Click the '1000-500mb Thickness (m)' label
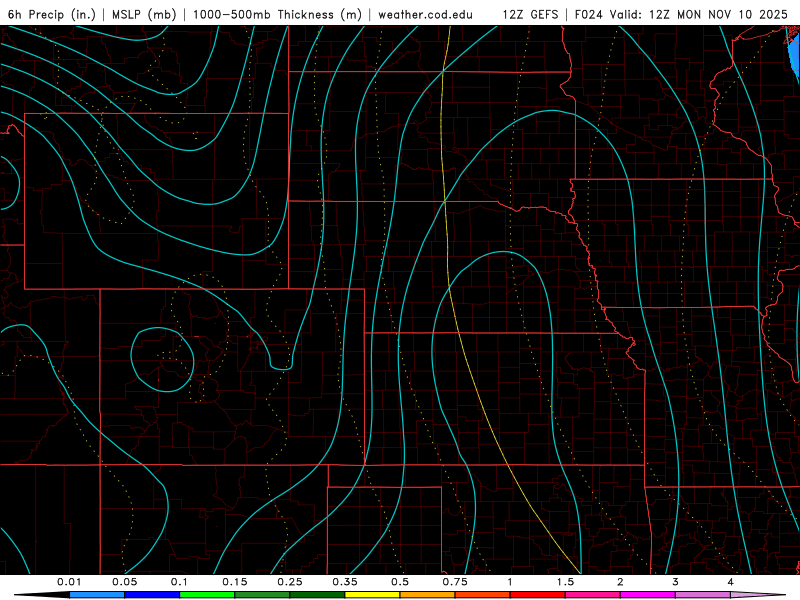 [x=277, y=14]
